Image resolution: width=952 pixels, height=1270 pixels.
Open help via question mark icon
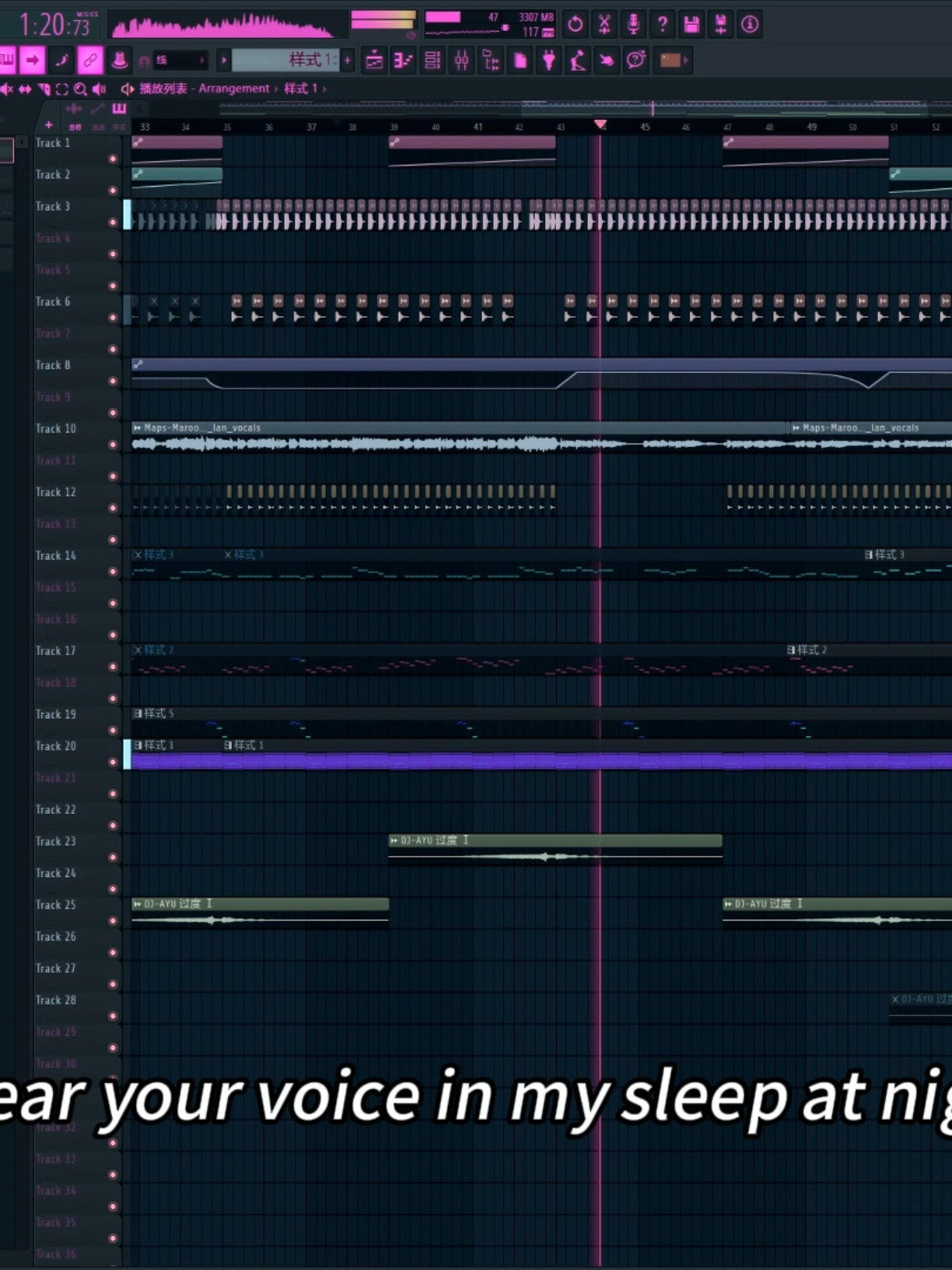pos(662,25)
